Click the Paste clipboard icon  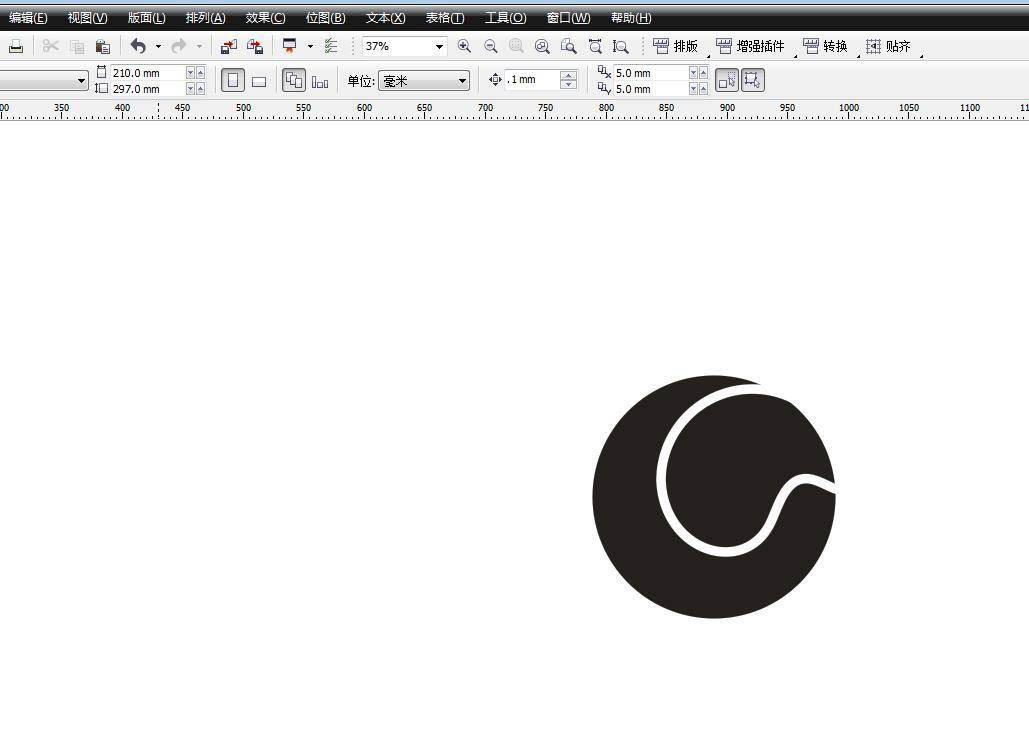click(102, 46)
